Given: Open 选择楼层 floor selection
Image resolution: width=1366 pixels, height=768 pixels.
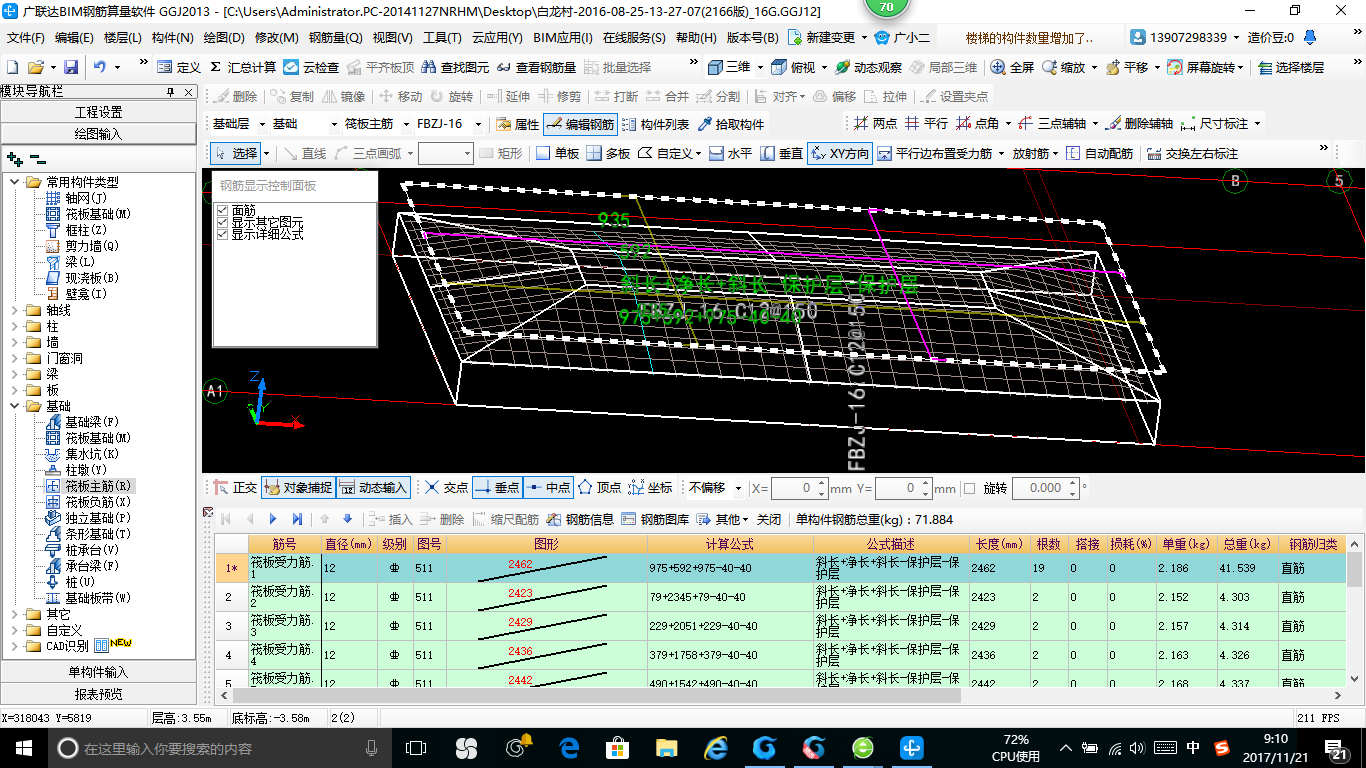Looking at the screenshot, I should pyautogui.click(x=1291, y=67).
